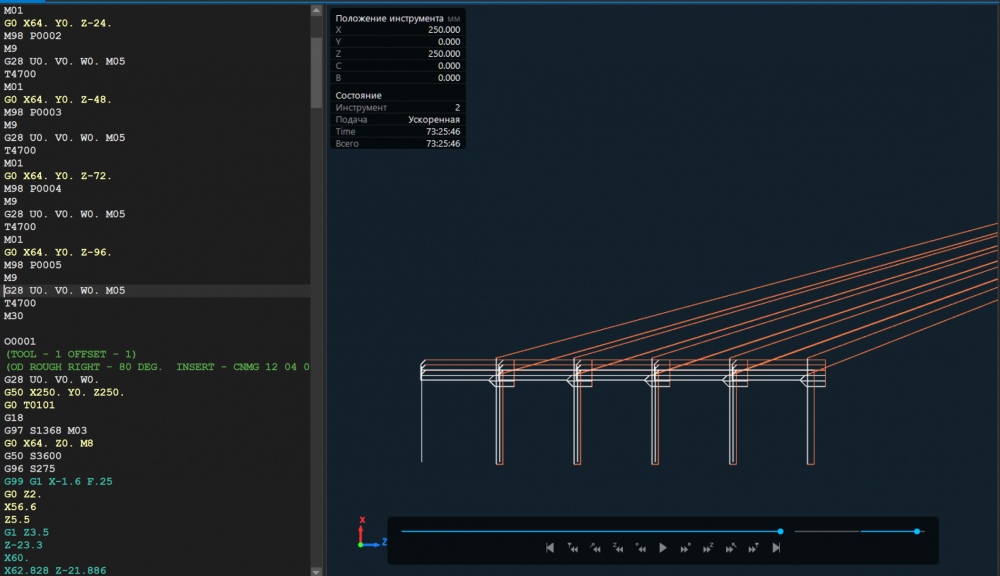1000x576 pixels.
Task: Click the red X axis of the gizmo
Action: pos(361,532)
